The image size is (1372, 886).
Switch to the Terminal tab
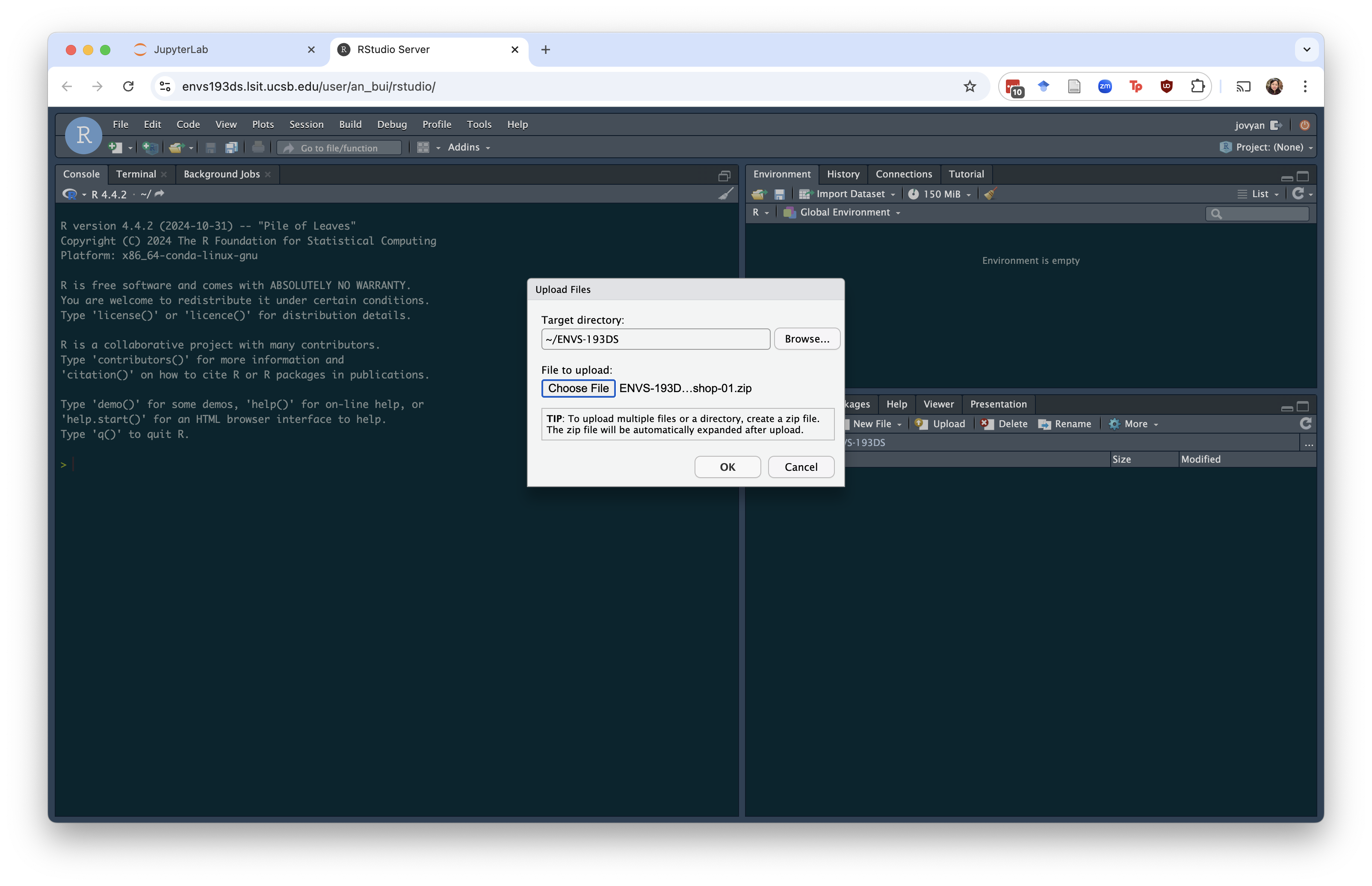pyautogui.click(x=136, y=174)
